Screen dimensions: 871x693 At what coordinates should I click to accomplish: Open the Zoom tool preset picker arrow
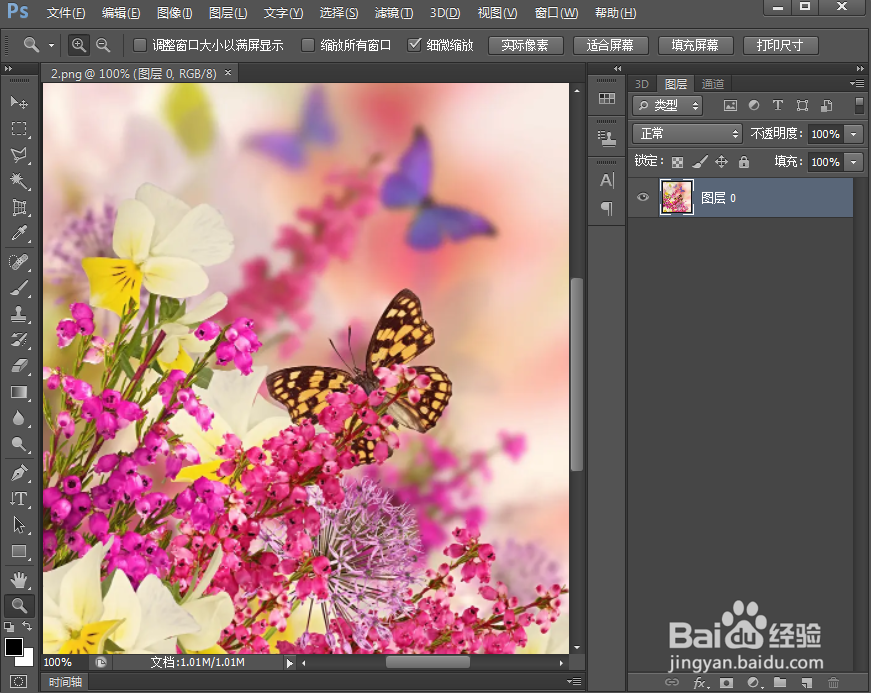51,45
